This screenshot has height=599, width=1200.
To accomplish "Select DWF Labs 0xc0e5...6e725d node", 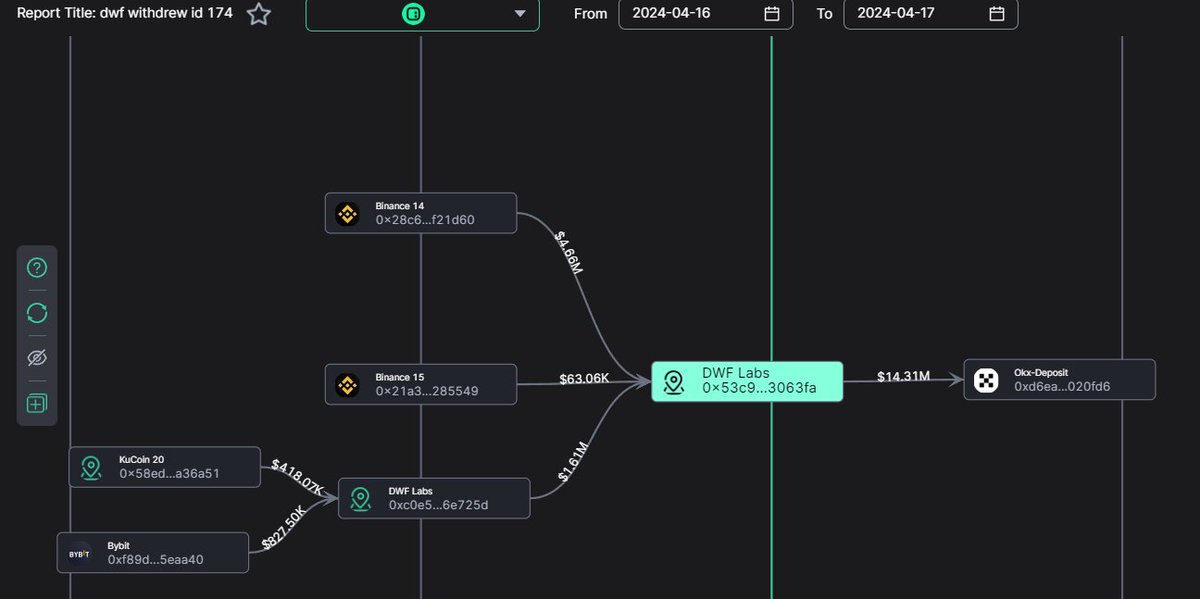I will (434, 498).
